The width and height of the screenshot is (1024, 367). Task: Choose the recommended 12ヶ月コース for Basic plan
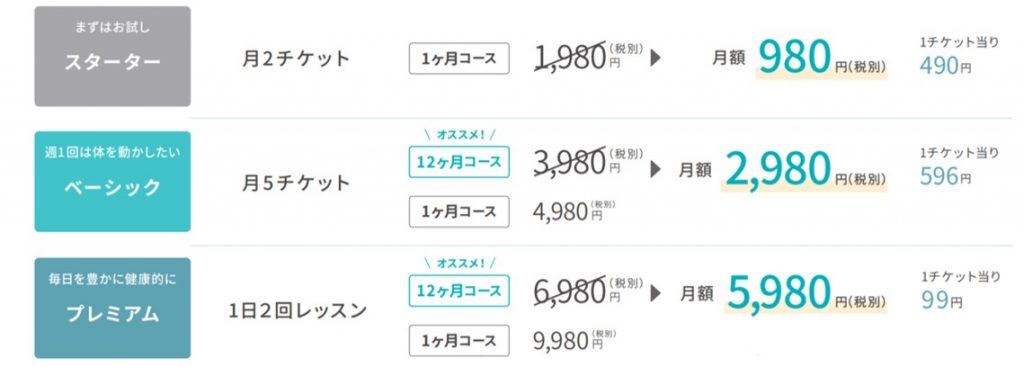click(459, 162)
